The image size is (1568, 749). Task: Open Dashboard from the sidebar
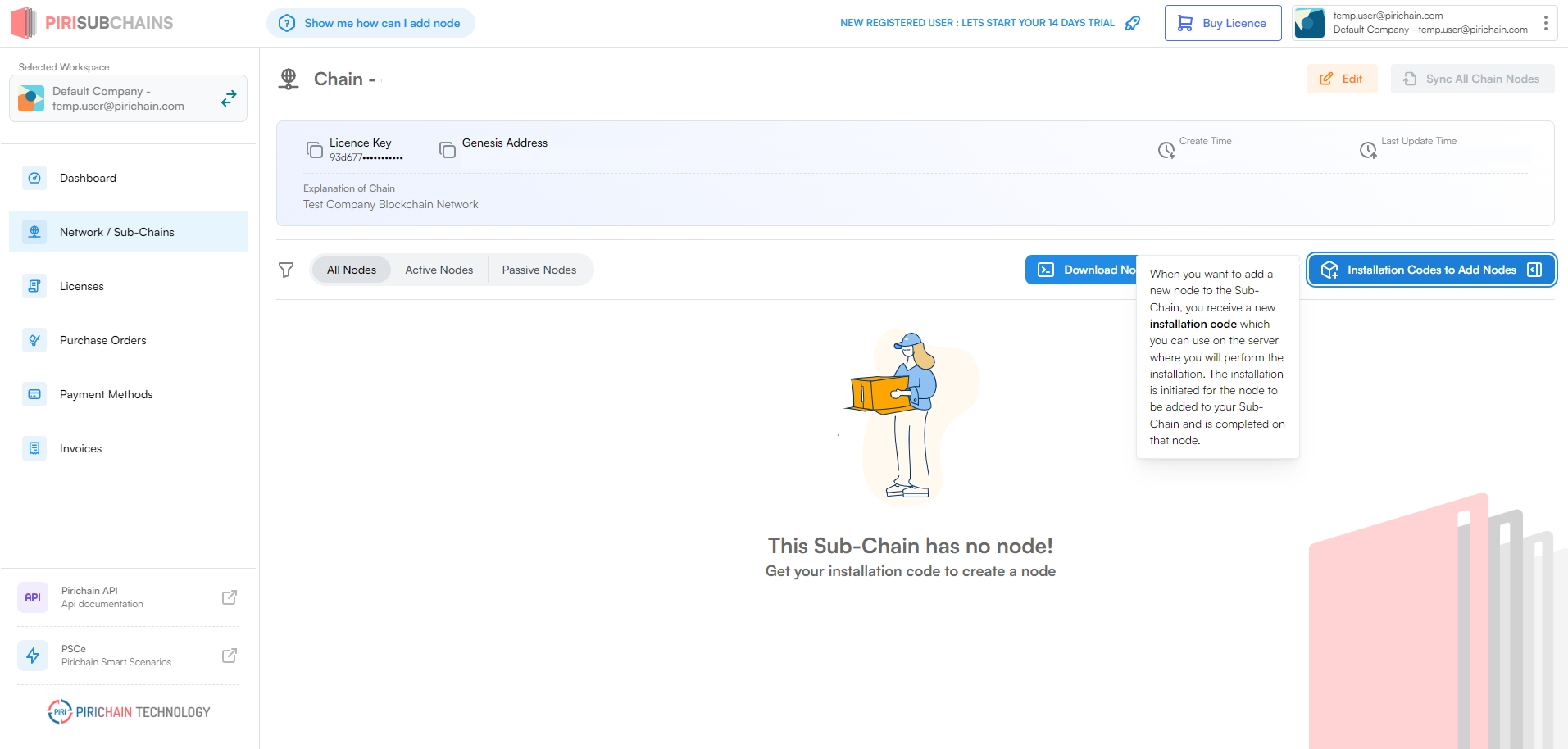coord(88,178)
